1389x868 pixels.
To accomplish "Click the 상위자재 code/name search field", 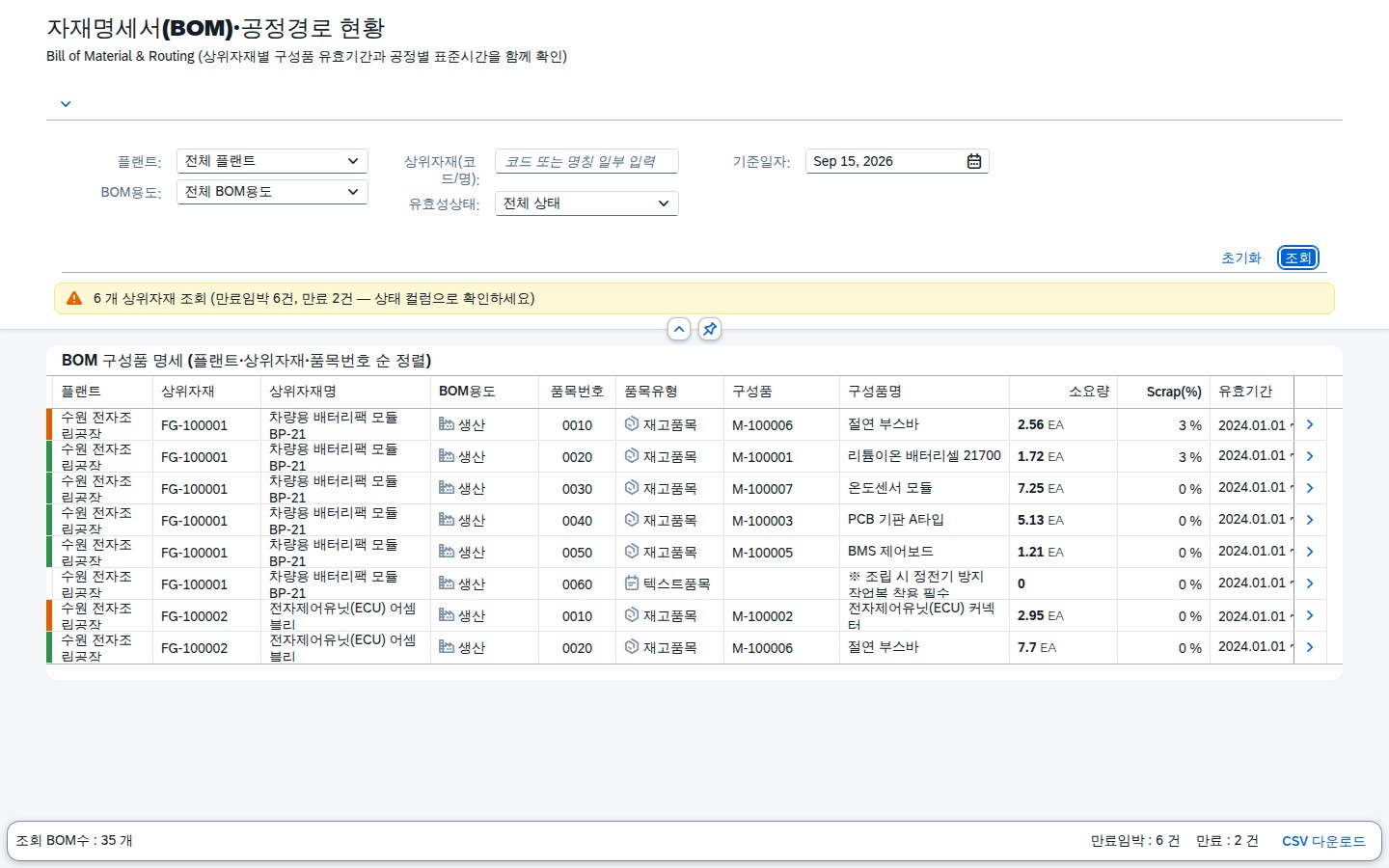I will 586,161.
